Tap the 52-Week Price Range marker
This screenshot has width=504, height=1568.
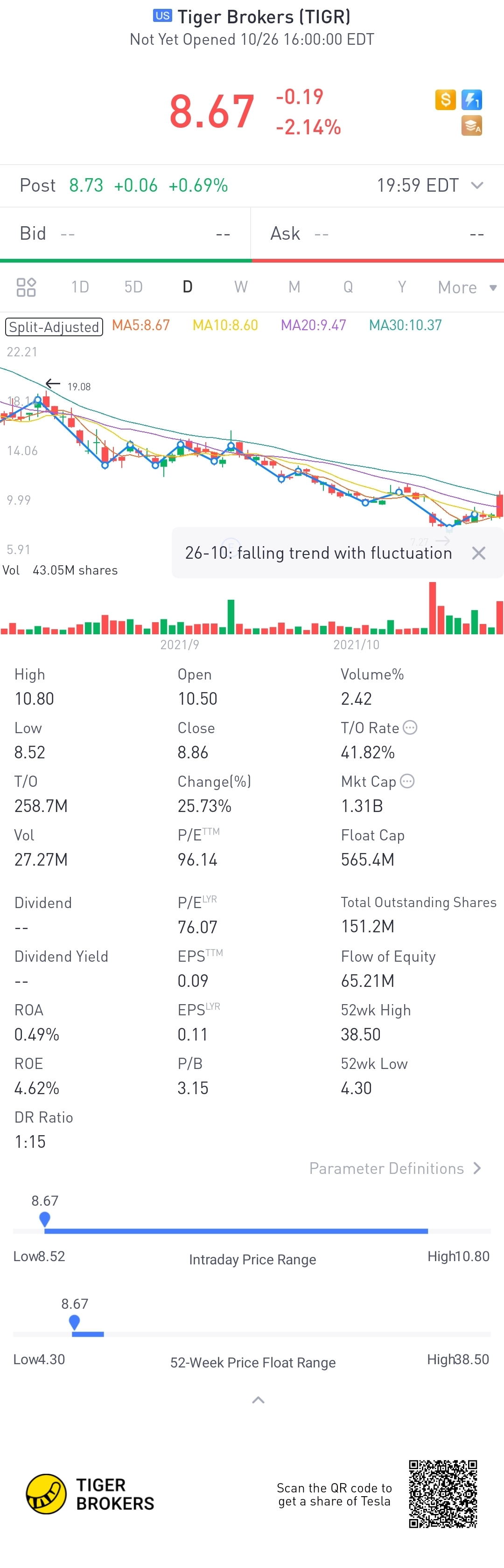tap(74, 1321)
